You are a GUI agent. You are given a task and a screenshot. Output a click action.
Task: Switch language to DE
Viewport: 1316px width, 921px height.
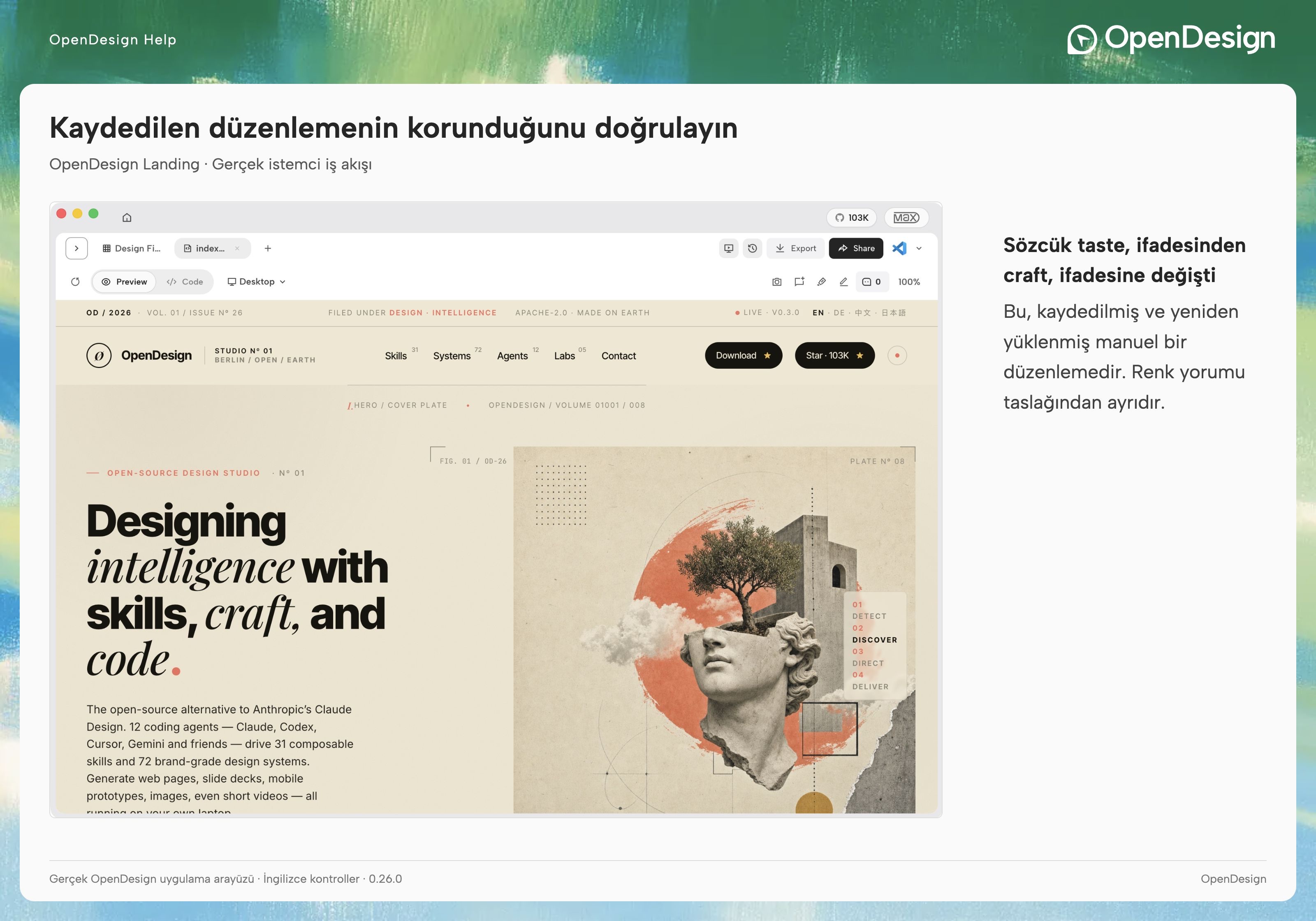[839, 312]
